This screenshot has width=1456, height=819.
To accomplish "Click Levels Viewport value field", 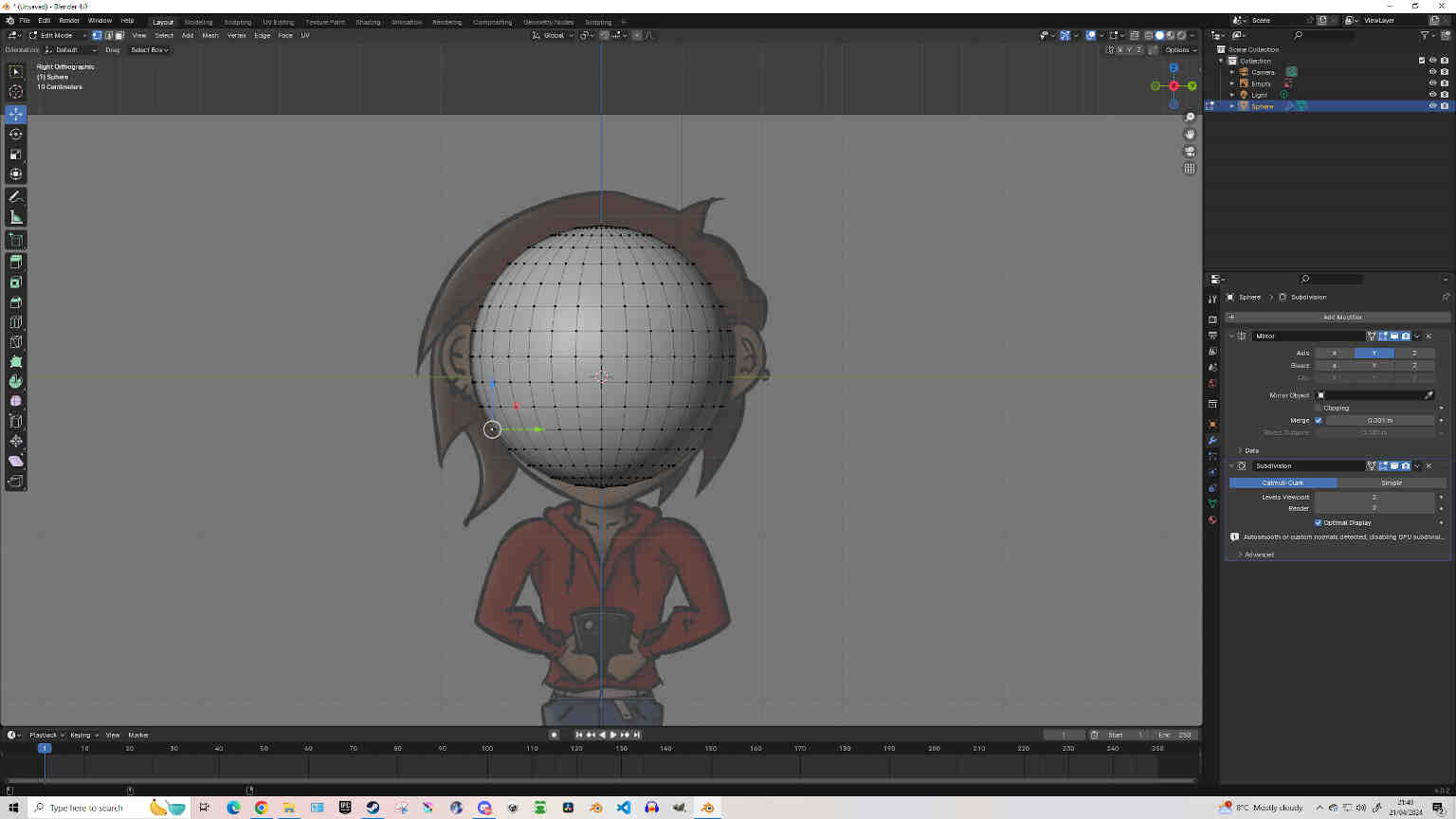I will click(1374, 497).
